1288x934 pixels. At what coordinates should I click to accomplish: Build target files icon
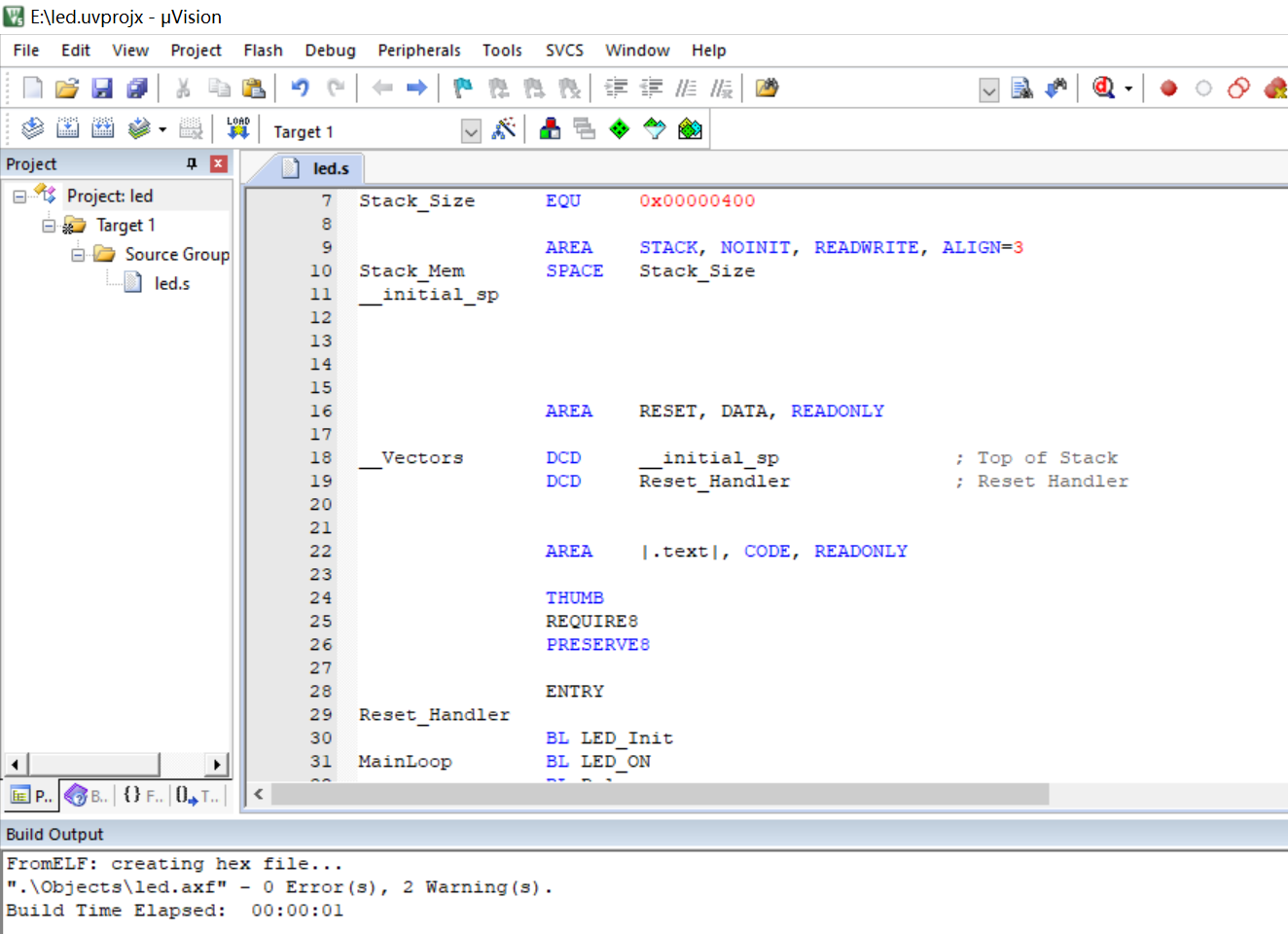pos(67,128)
